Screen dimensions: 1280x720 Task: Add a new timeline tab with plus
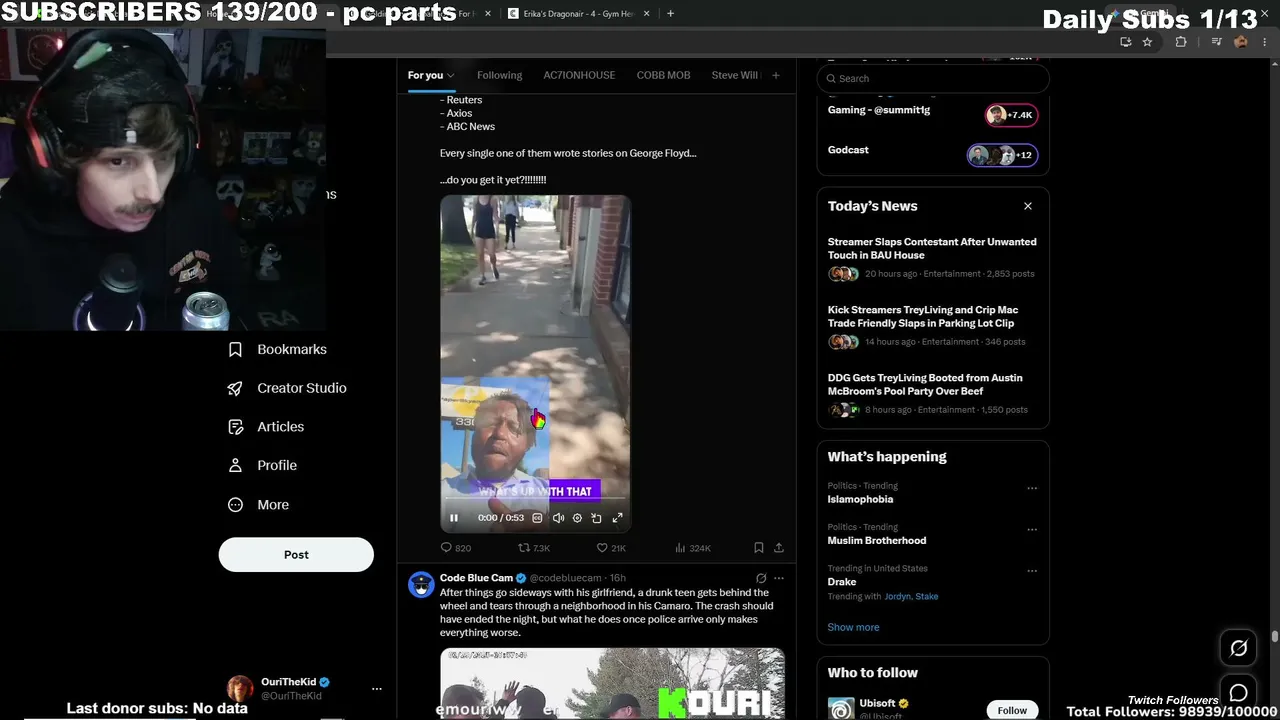click(775, 75)
